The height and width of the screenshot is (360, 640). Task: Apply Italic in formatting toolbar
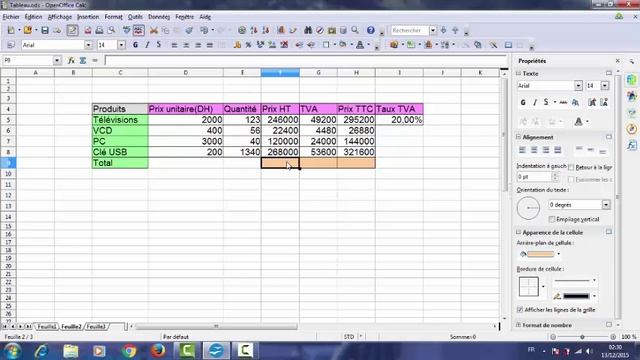pyautogui.click(x=147, y=45)
